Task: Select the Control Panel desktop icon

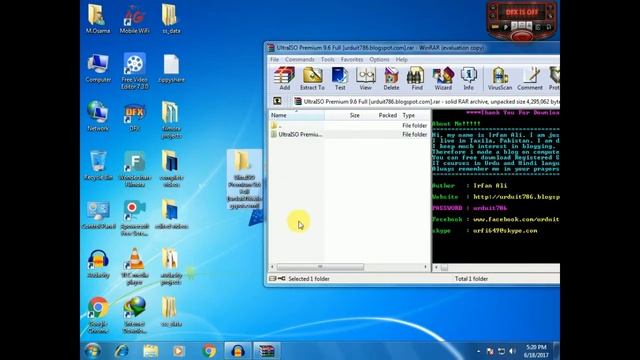Action: (x=98, y=215)
